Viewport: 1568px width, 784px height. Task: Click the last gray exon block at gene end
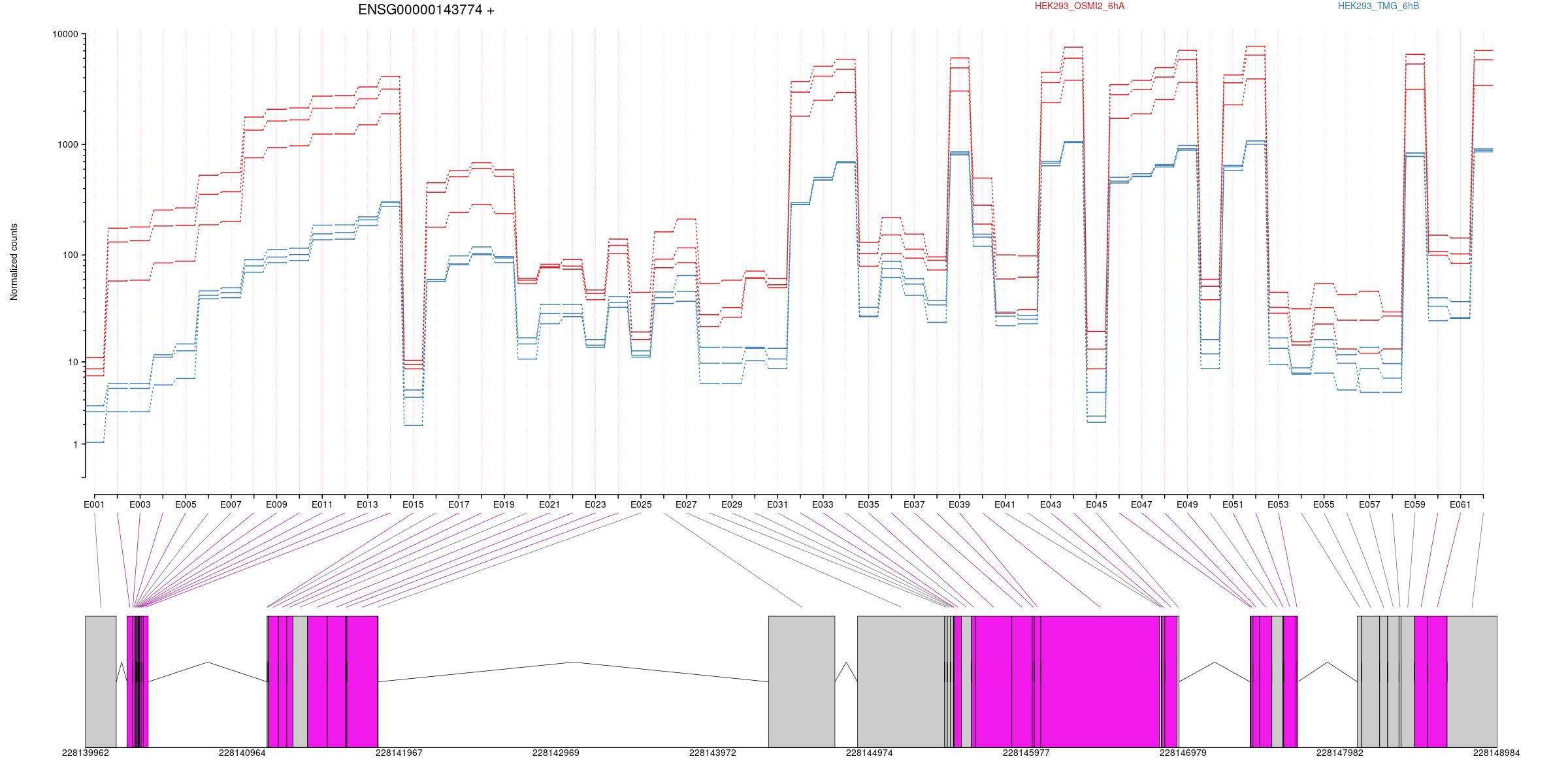click(1472, 681)
